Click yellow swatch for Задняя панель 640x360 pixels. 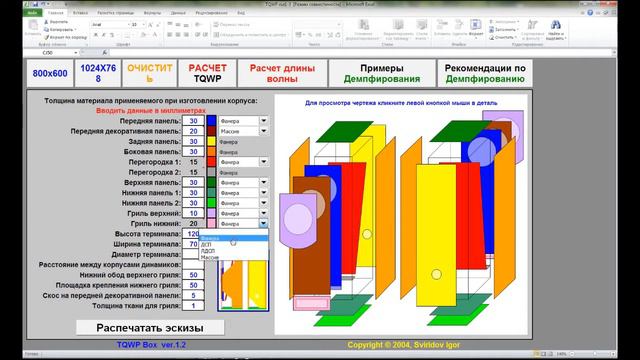[x=211, y=141]
